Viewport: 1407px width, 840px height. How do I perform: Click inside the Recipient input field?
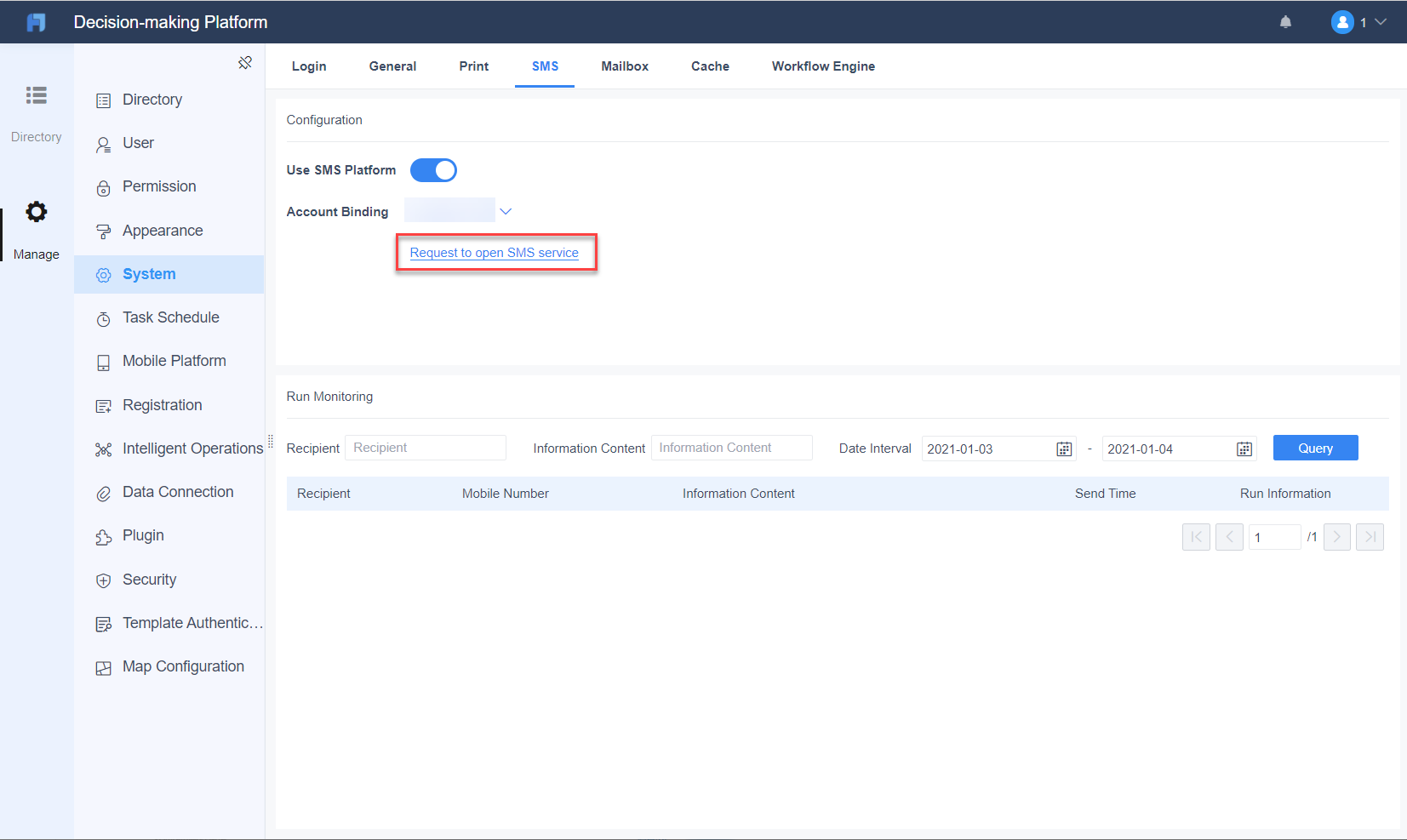point(426,447)
